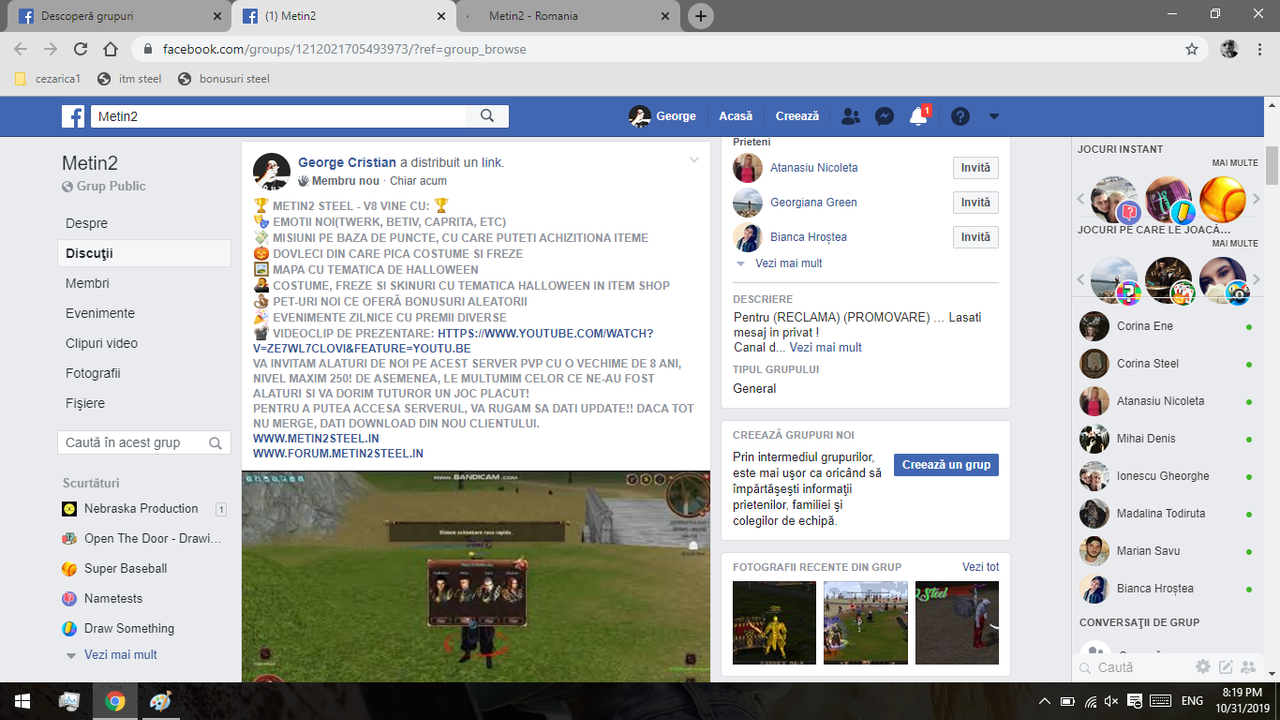1280x720 pixels.
Task: Open chat settings gear icon
Action: (x=1203, y=667)
